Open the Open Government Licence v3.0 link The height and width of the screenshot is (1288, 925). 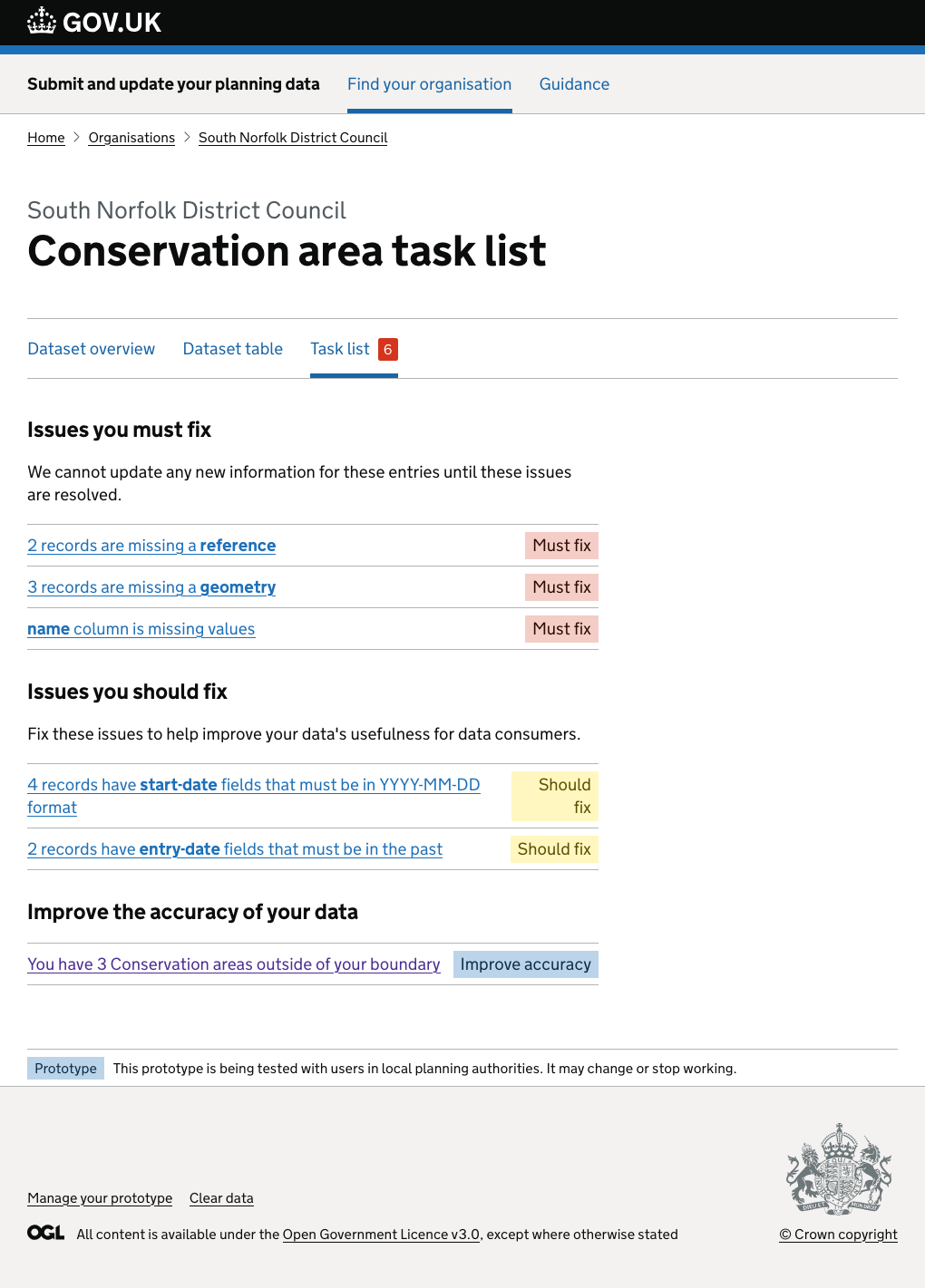tap(381, 1235)
